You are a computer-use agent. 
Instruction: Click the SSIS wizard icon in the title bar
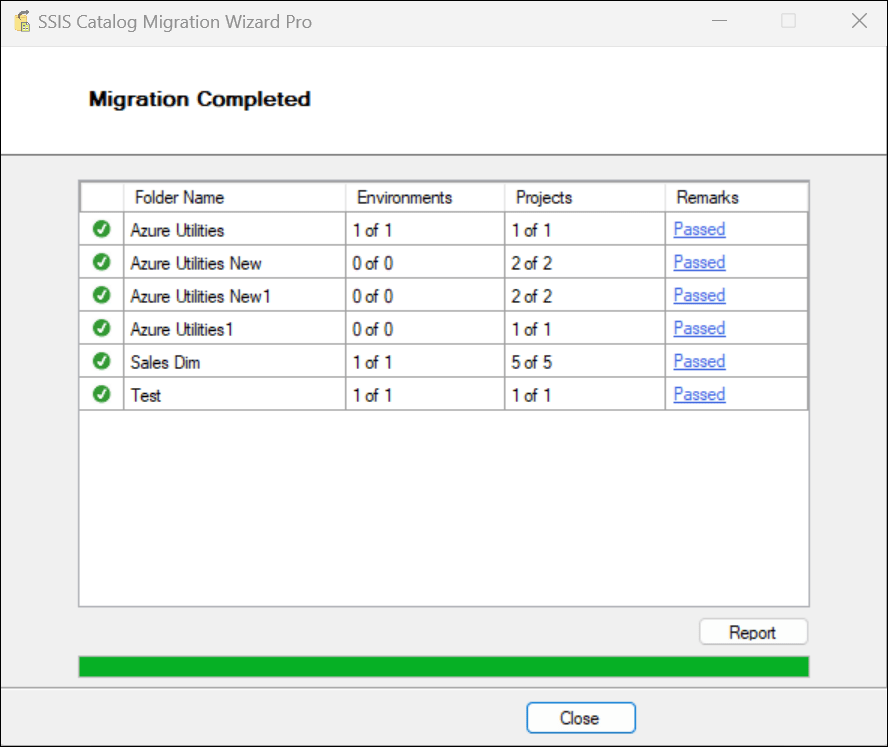click(21, 20)
